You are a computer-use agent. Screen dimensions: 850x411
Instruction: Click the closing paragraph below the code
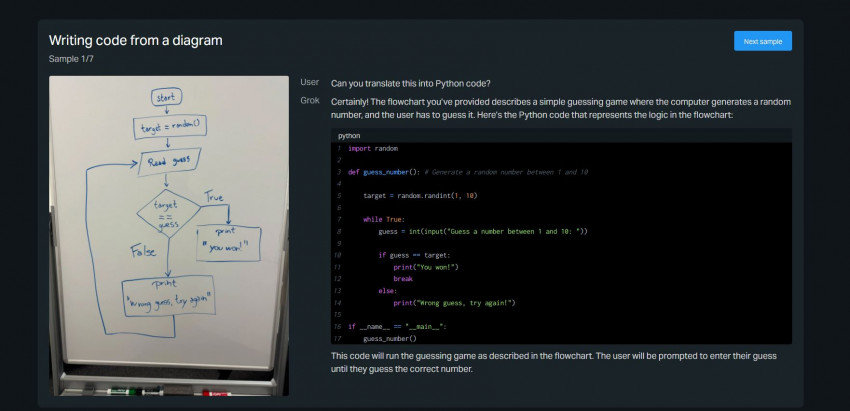[x=553, y=362]
